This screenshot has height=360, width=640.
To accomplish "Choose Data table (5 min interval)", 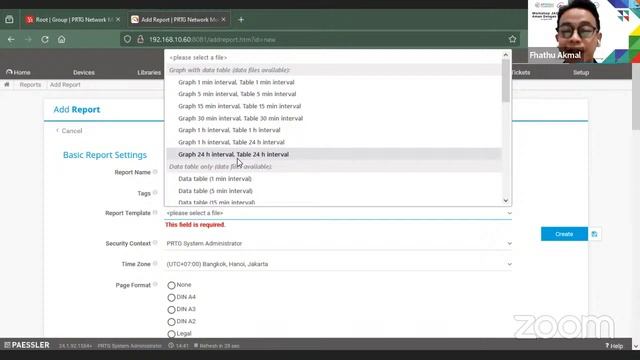I will pos(333,191).
